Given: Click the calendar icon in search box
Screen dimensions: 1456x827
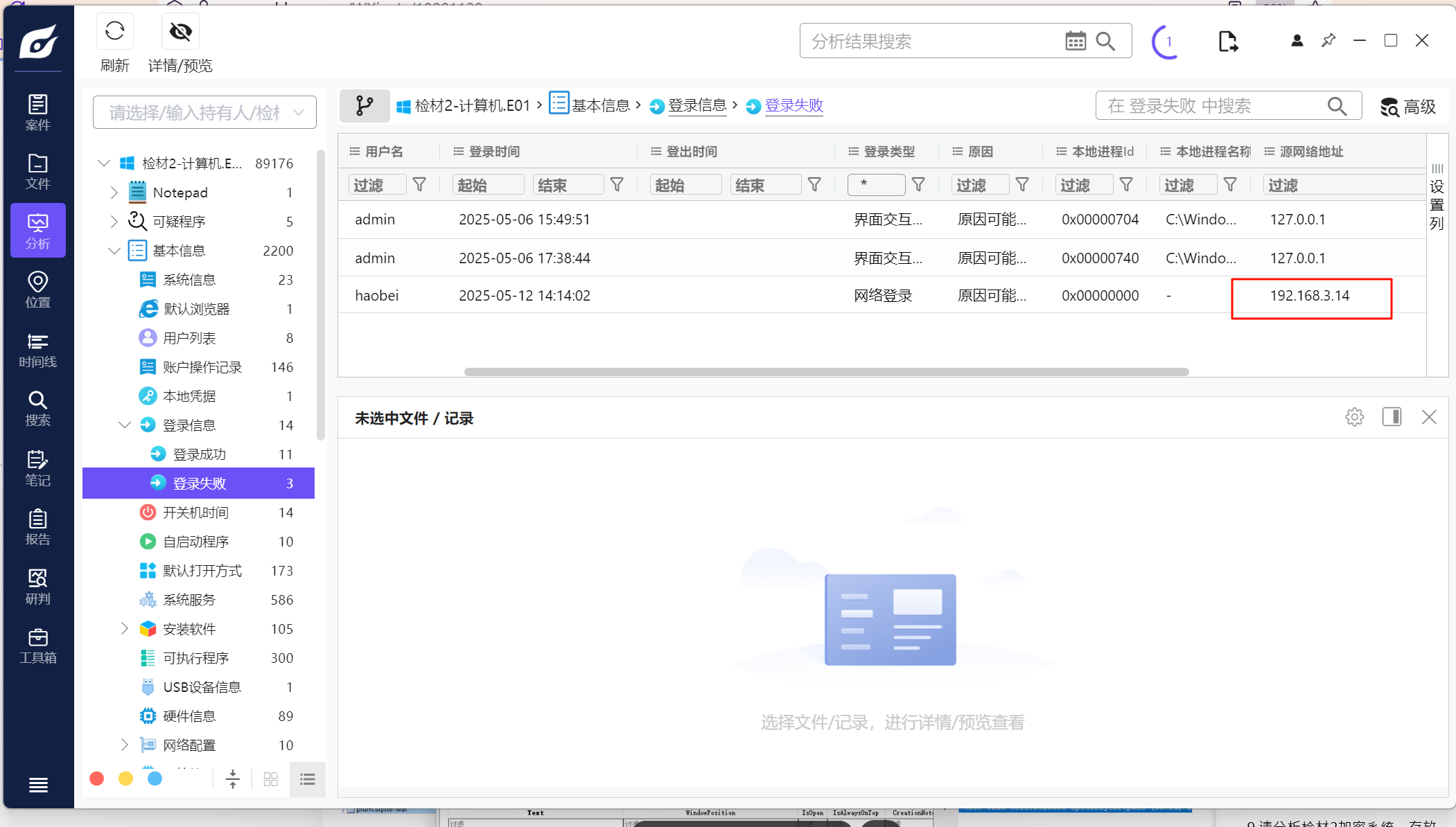Looking at the screenshot, I should [x=1075, y=42].
